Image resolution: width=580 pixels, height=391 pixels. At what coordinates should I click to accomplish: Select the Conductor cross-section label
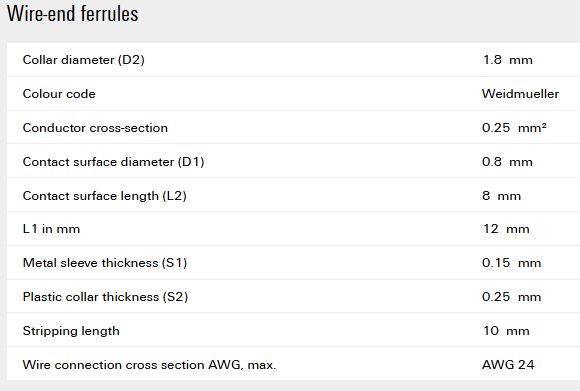pos(95,128)
